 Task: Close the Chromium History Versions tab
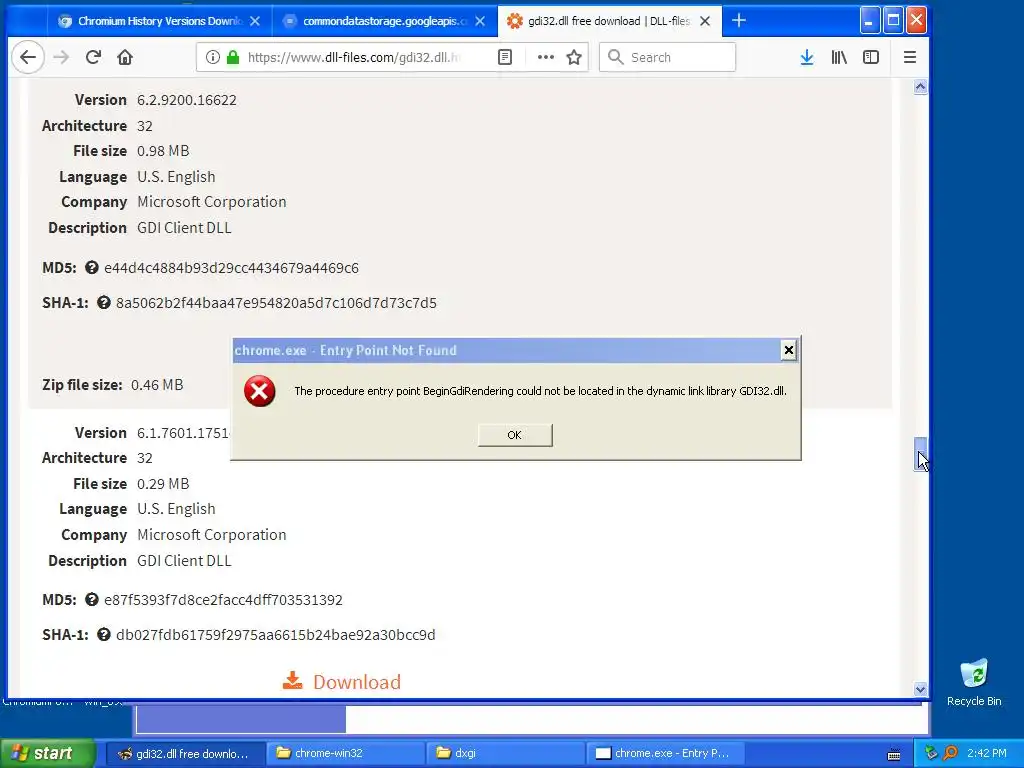click(255, 22)
